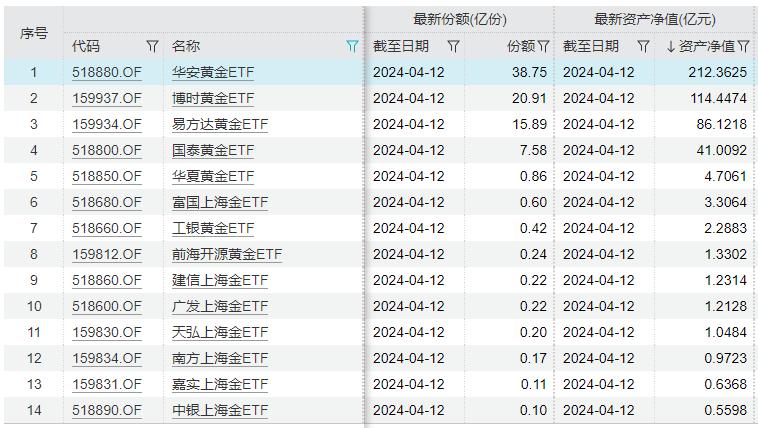Open fund code 518800.OF
This screenshot has height=428, width=758.
click(x=107, y=150)
